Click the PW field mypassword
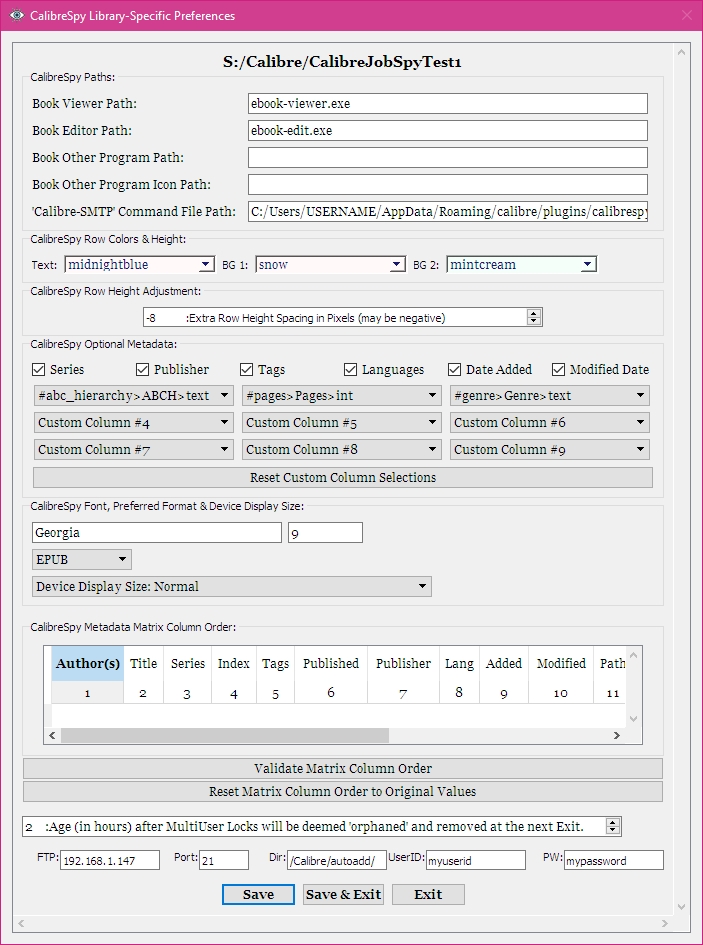Screen dimensions: 703x945 [x=614, y=861]
